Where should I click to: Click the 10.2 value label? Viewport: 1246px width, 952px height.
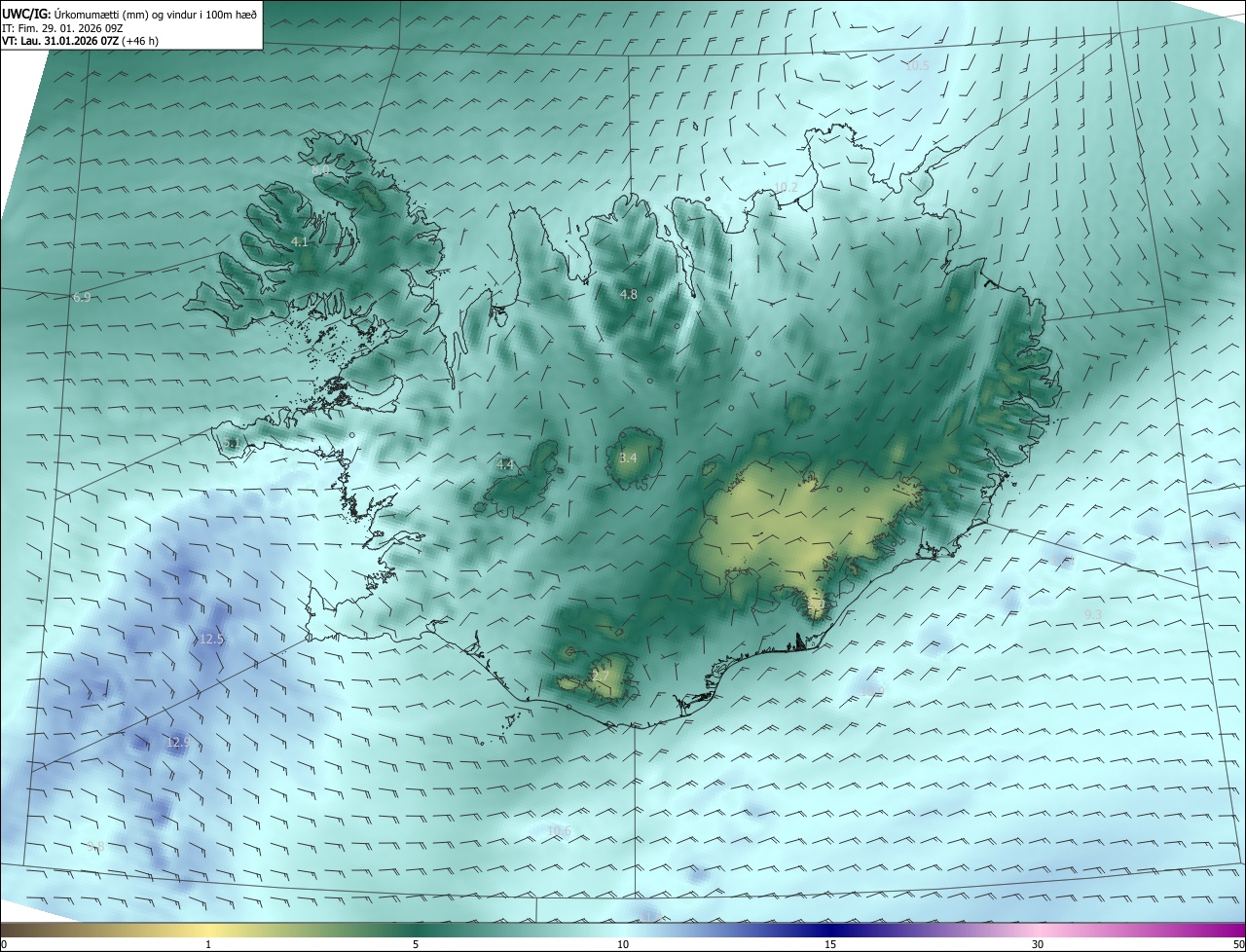pos(786,187)
